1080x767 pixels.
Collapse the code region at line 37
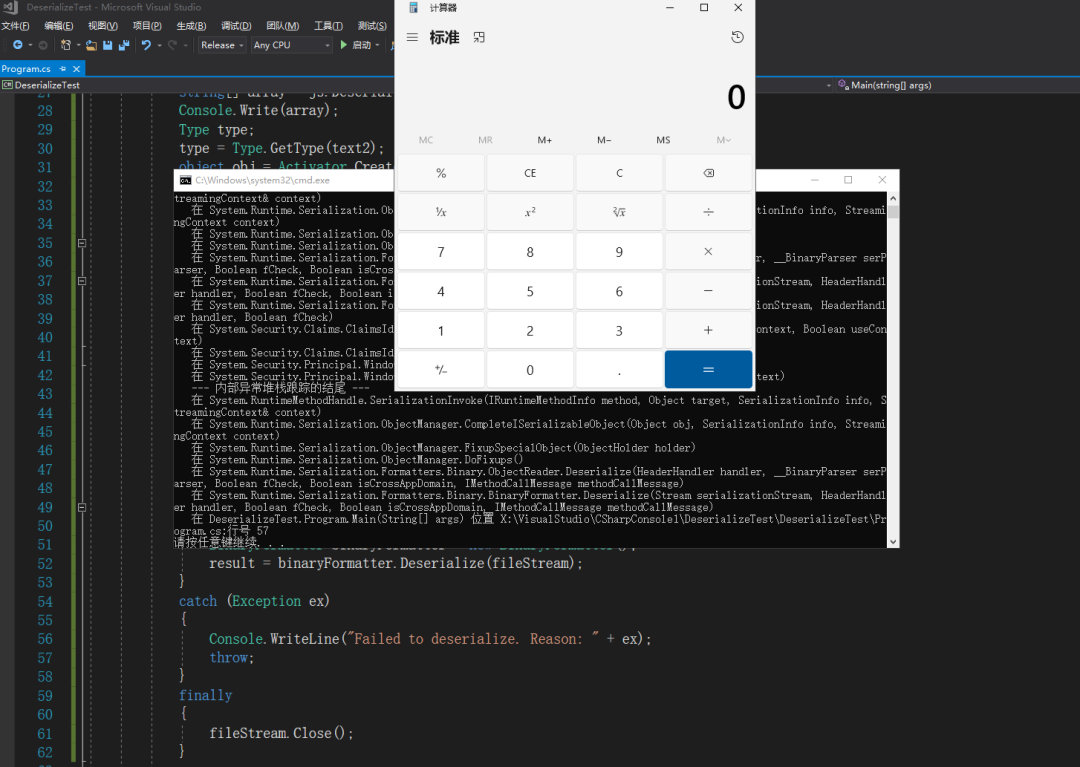pyautogui.click(x=82, y=281)
